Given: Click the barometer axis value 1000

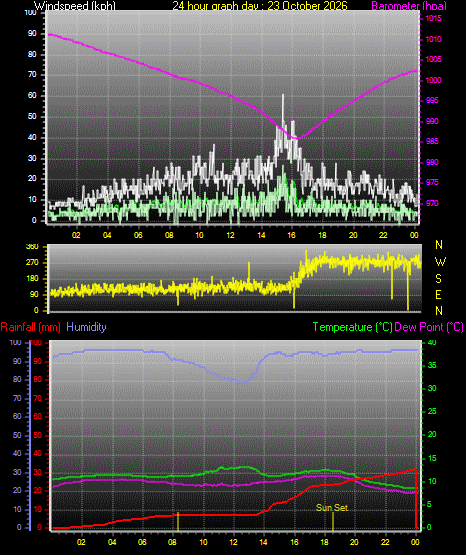Looking at the screenshot, I should [x=433, y=80].
